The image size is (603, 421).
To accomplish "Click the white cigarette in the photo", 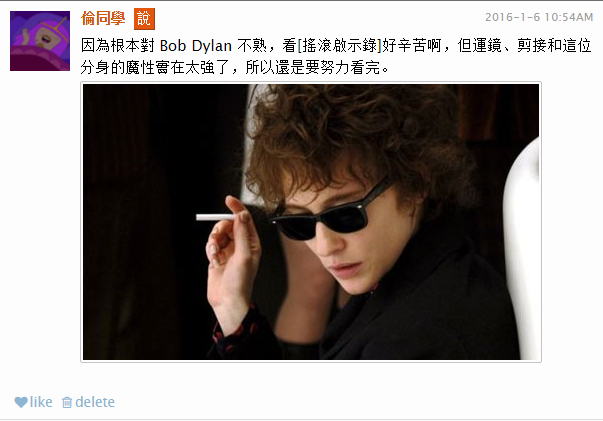I will pos(215,217).
